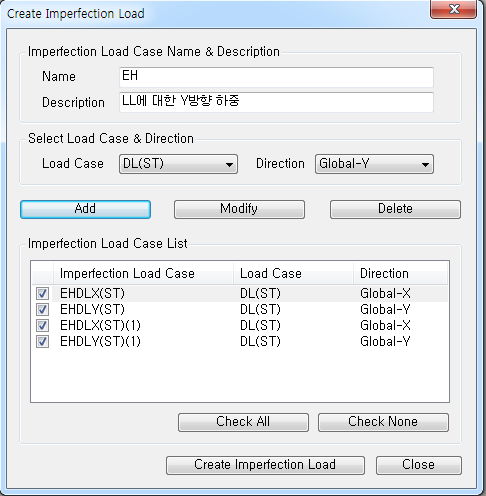Click the Check All button
The height and width of the screenshot is (496, 486).
tap(243, 422)
